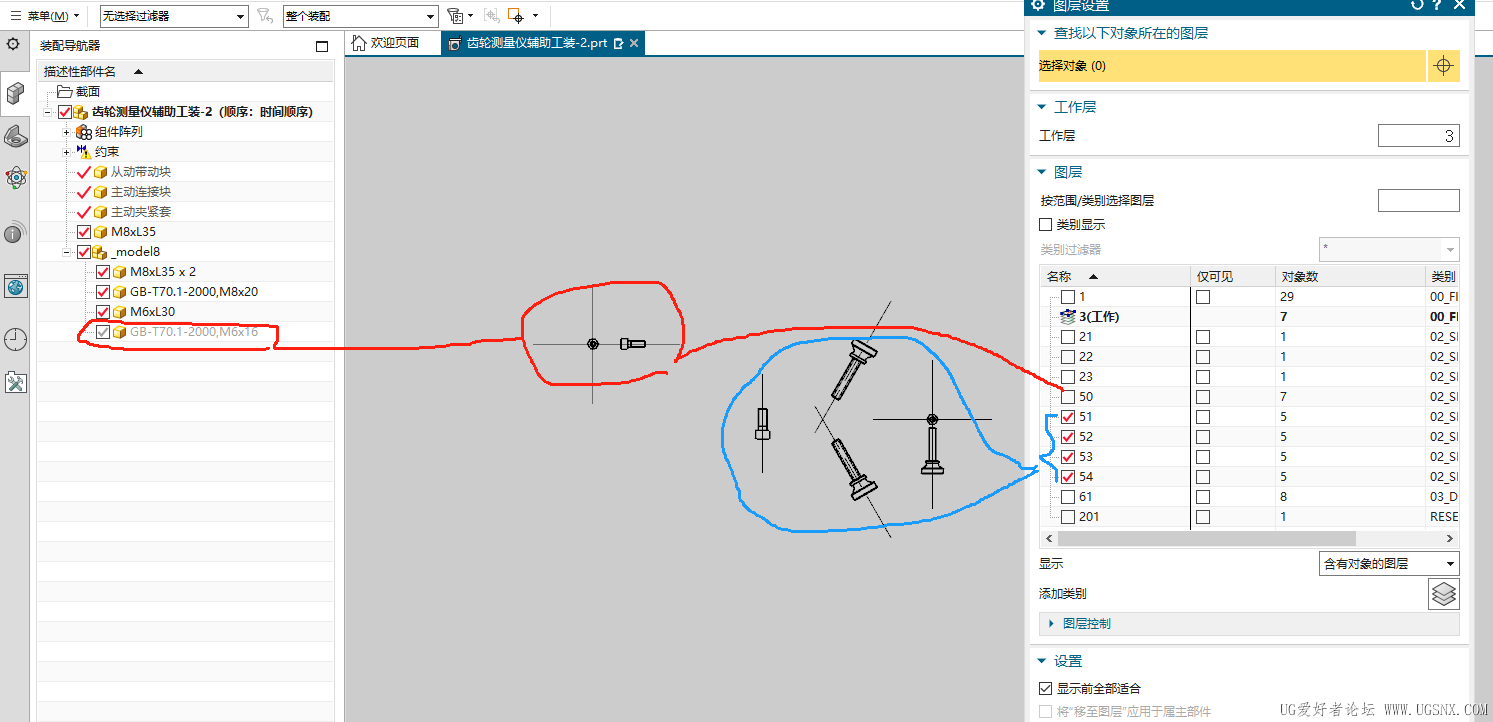Viewport: 1493px width, 722px height.
Task: Open the Assembly Navigator sidebar tab
Action: (x=15, y=93)
